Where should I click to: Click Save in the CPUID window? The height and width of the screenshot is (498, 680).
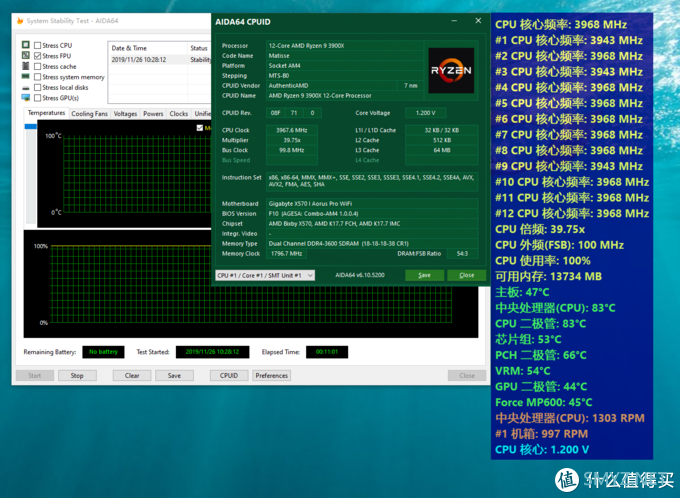pos(424,275)
